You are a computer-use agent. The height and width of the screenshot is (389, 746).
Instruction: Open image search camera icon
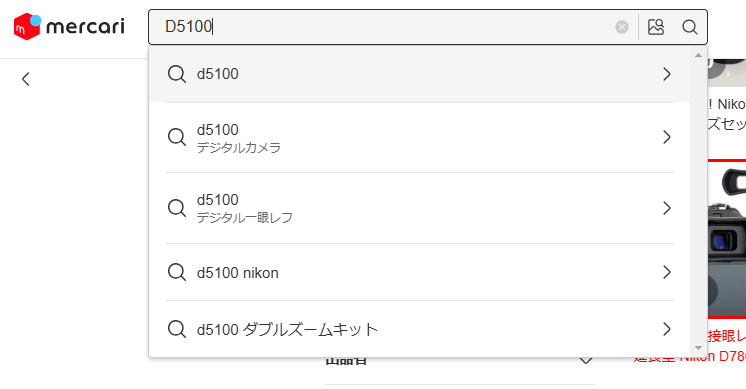tap(656, 27)
